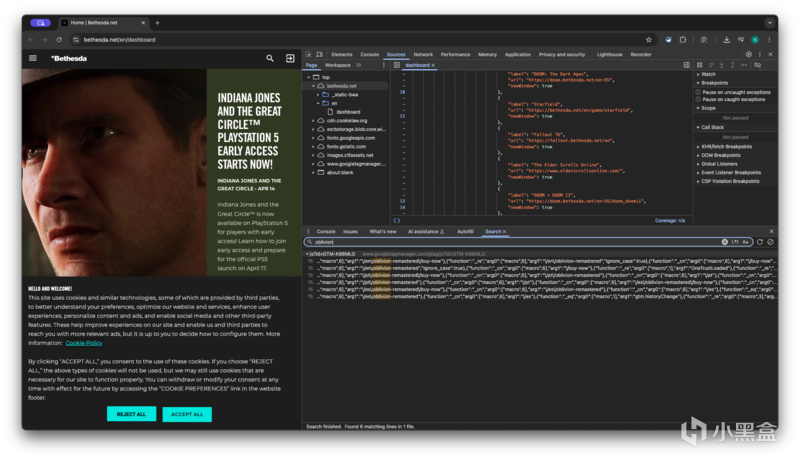
Task: Open the Issues drawer tab
Action: click(x=351, y=232)
